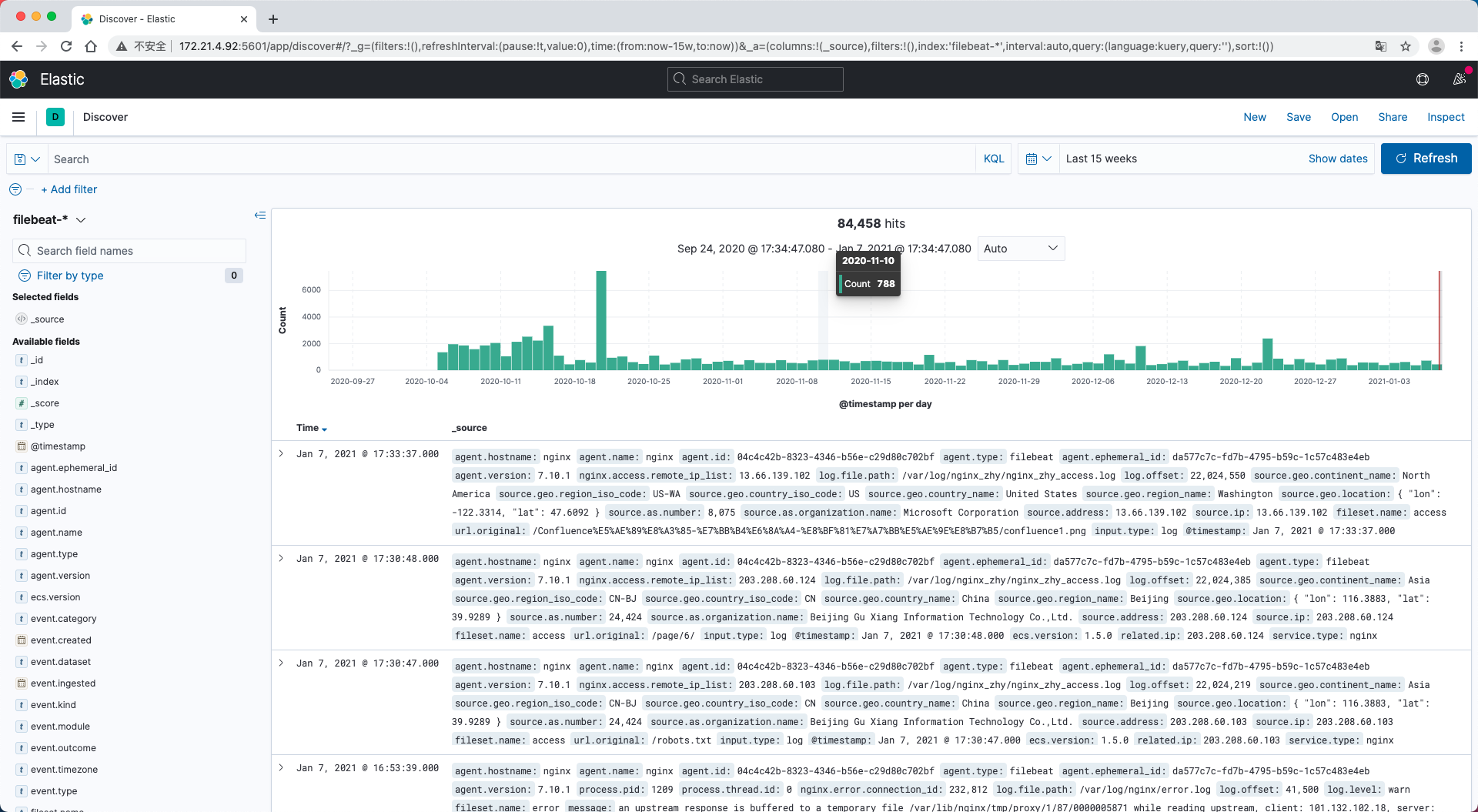This screenshot has height=812, width=1478.
Task: Reload the browser page
Action: click(66, 46)
